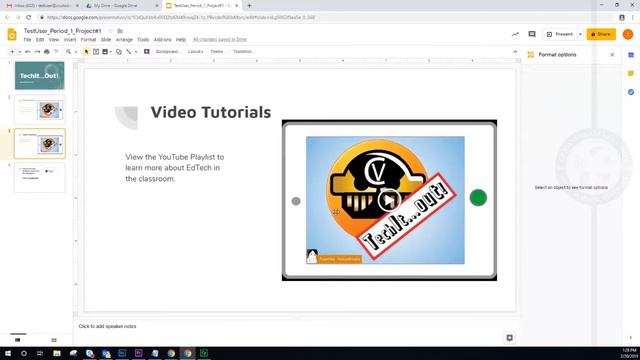Select slide 1 TechIt...Out! thumbnail

(40, 76)
